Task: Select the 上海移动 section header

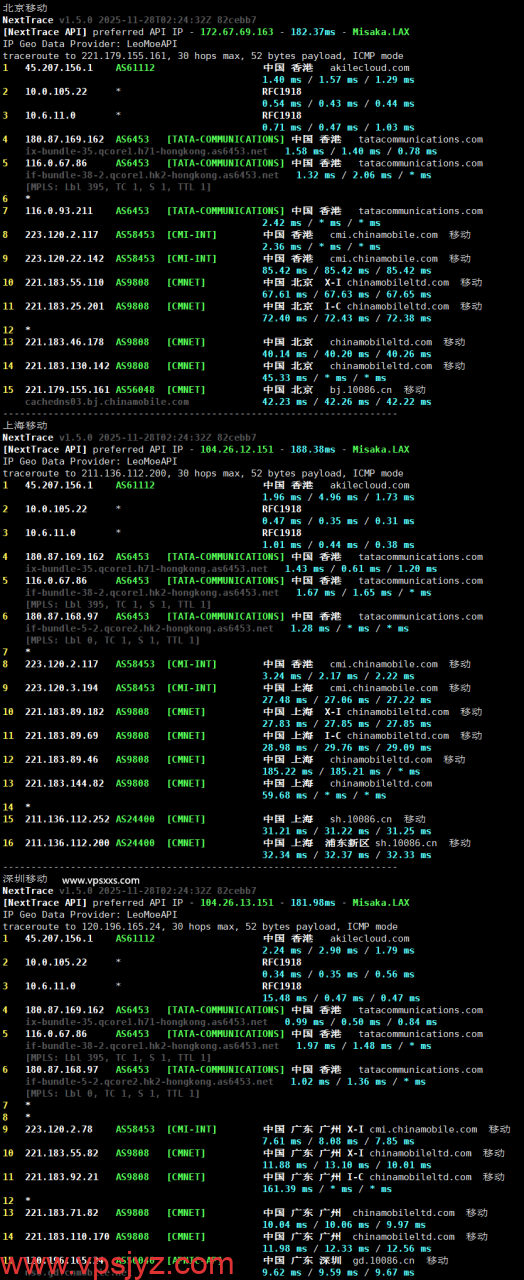Action: pyautogui.click(x=25, y=425)
